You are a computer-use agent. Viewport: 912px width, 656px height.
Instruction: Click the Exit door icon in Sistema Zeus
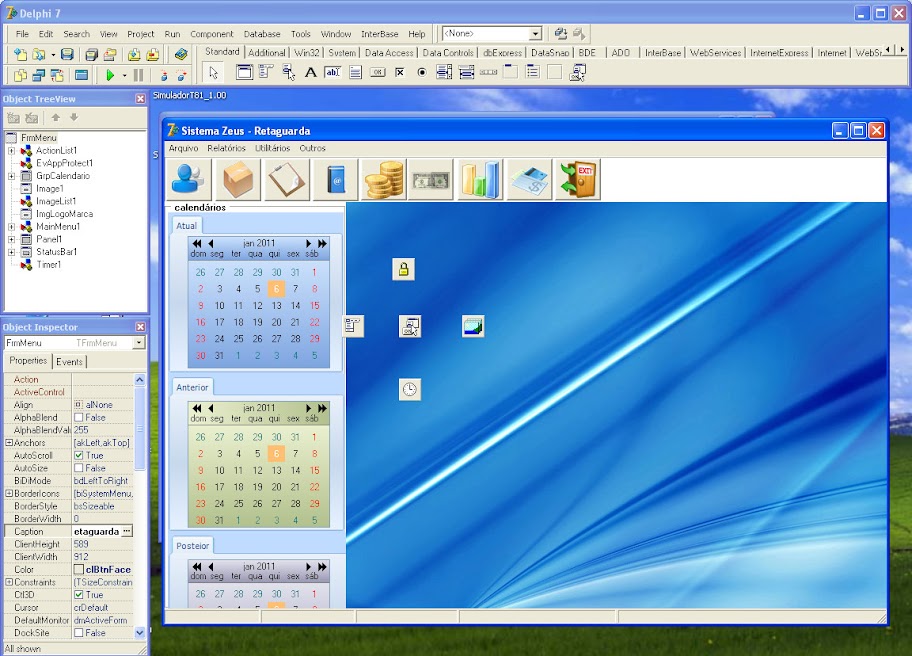point(578,179)
